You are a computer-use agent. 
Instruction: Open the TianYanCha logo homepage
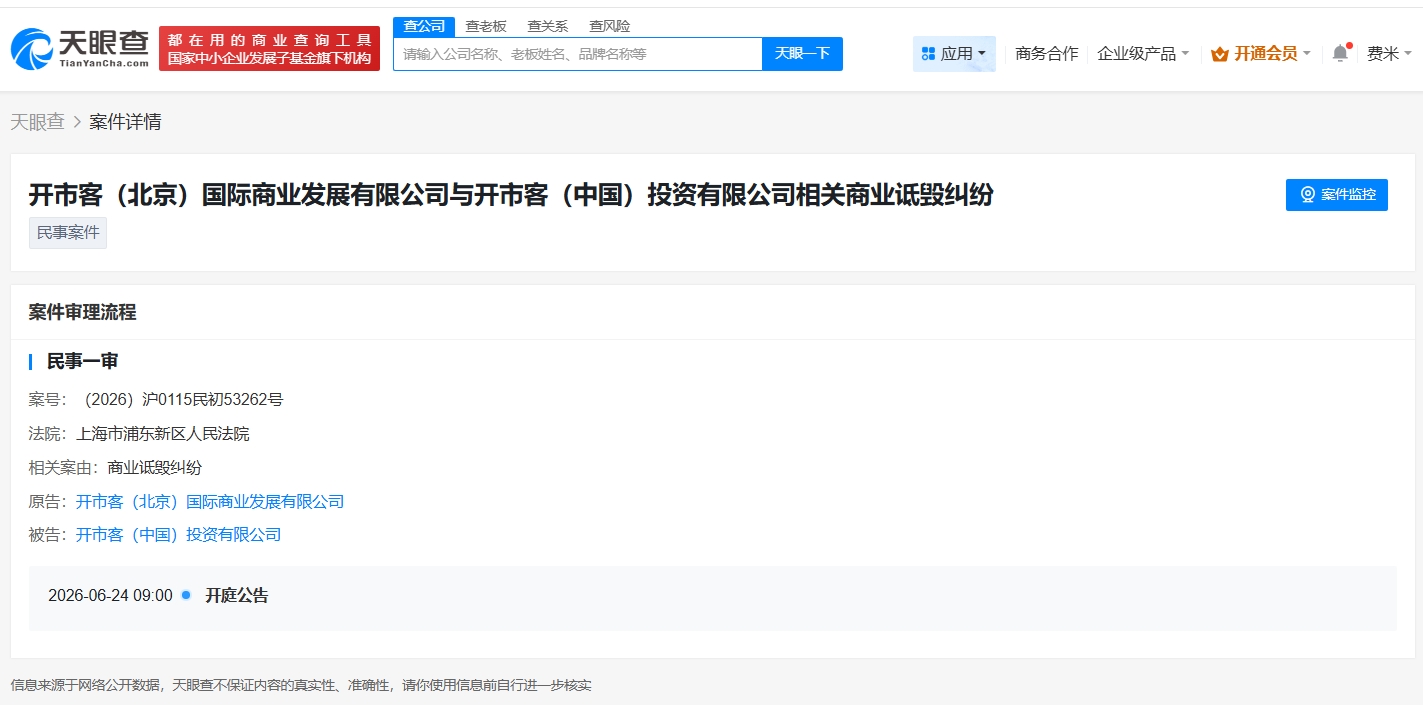pyautogui.click(x=80, y=48)
